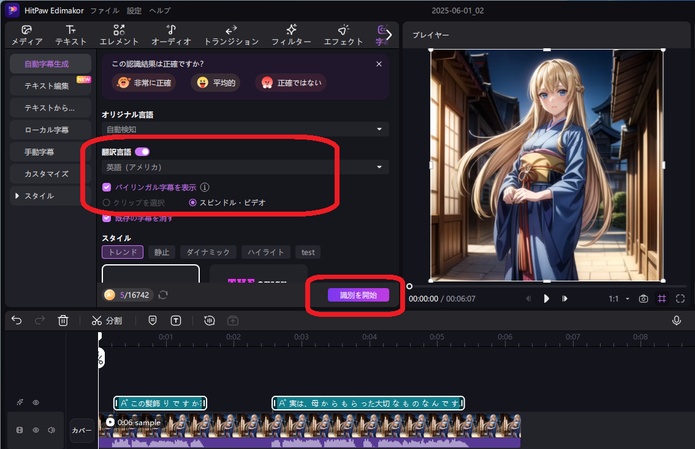Select the スピンドル・ビデオ radio button
695x449 pixels.
pyautogui.click(x=192, y=203)
